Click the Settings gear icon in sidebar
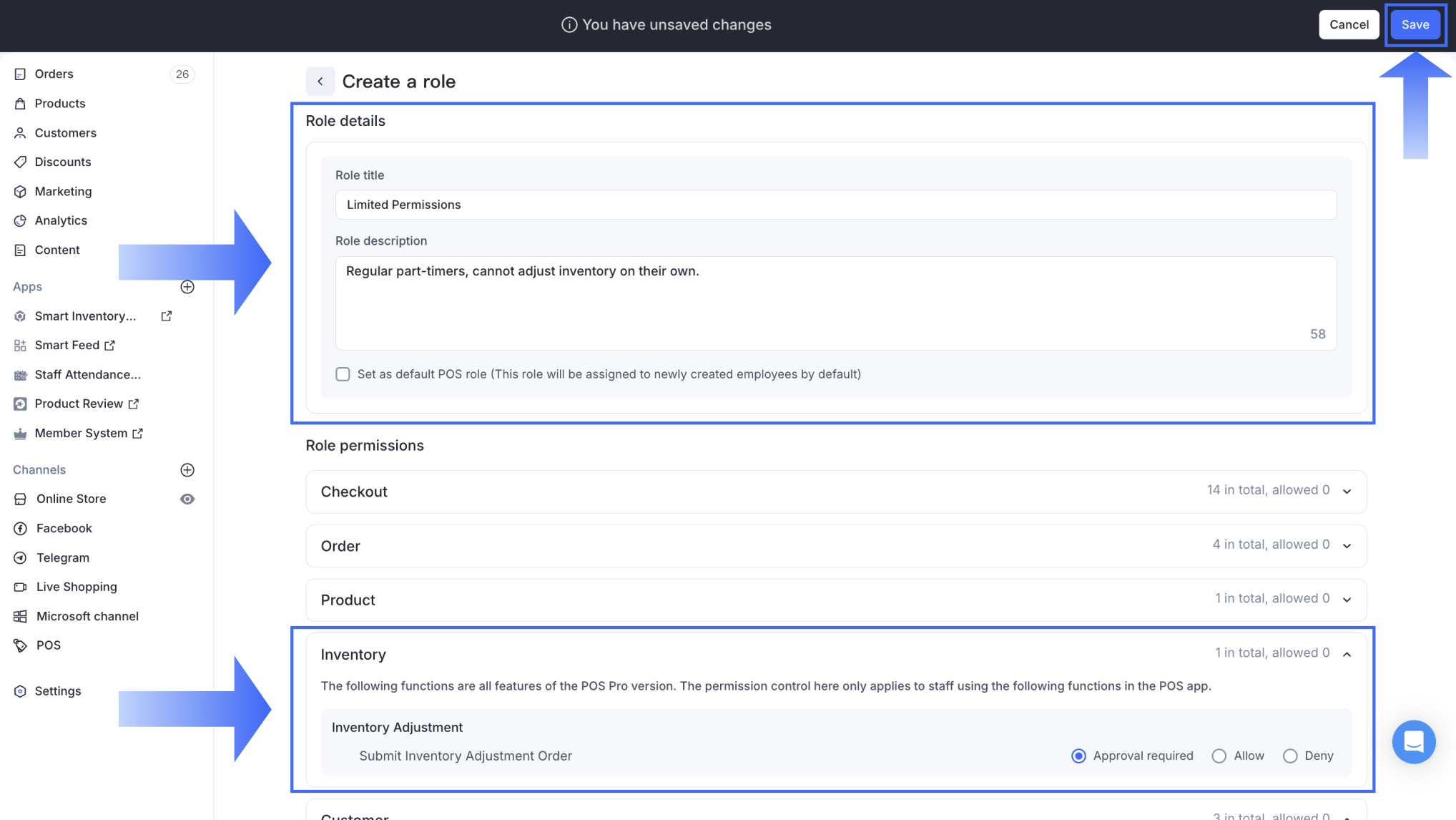Screen dimensions: 1456x820 20,691
